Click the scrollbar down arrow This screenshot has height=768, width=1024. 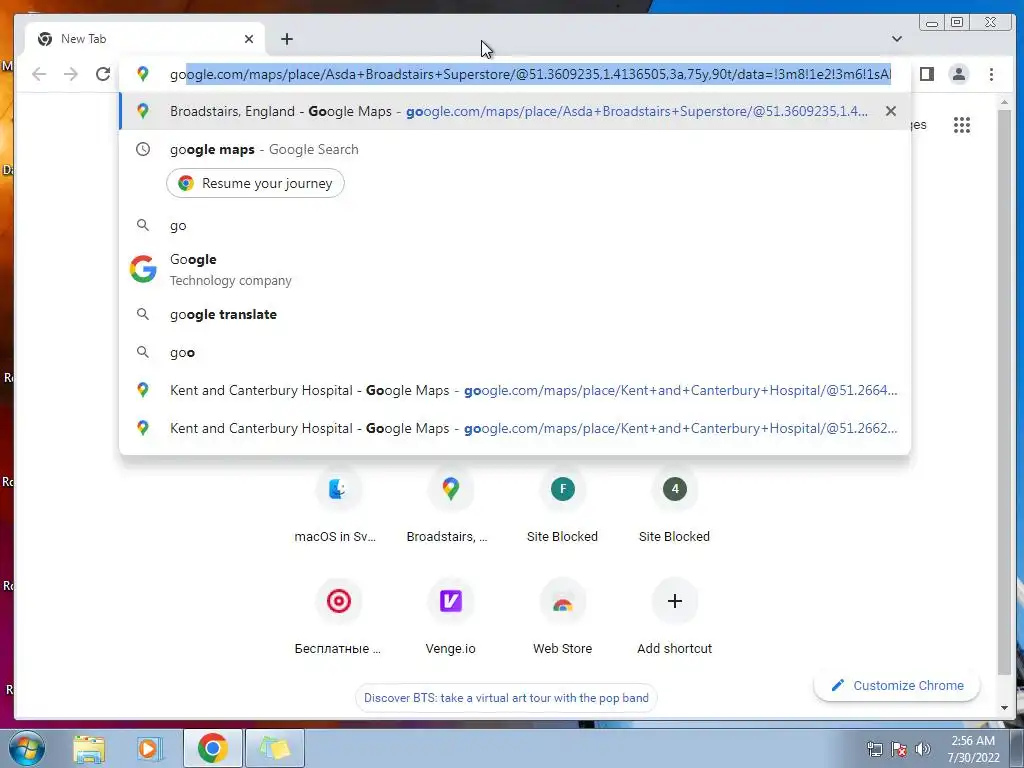[1004, 708]
